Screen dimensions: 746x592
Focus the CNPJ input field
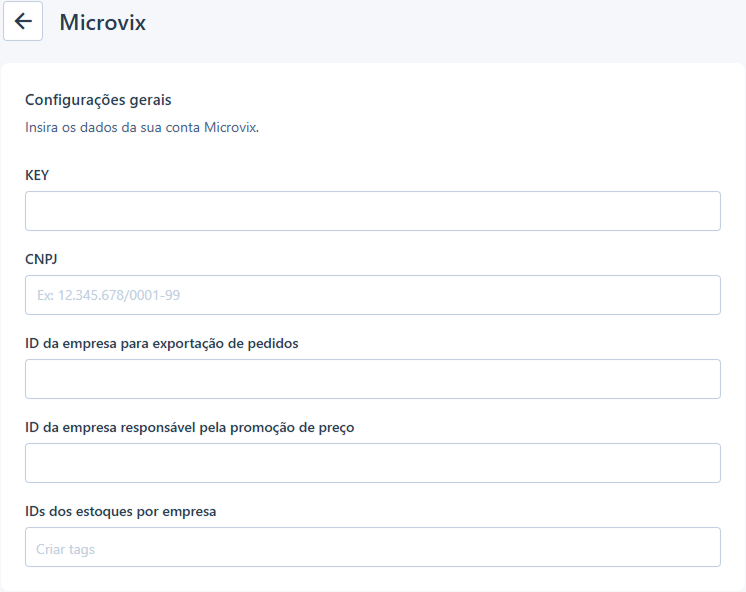pos(373,295)
